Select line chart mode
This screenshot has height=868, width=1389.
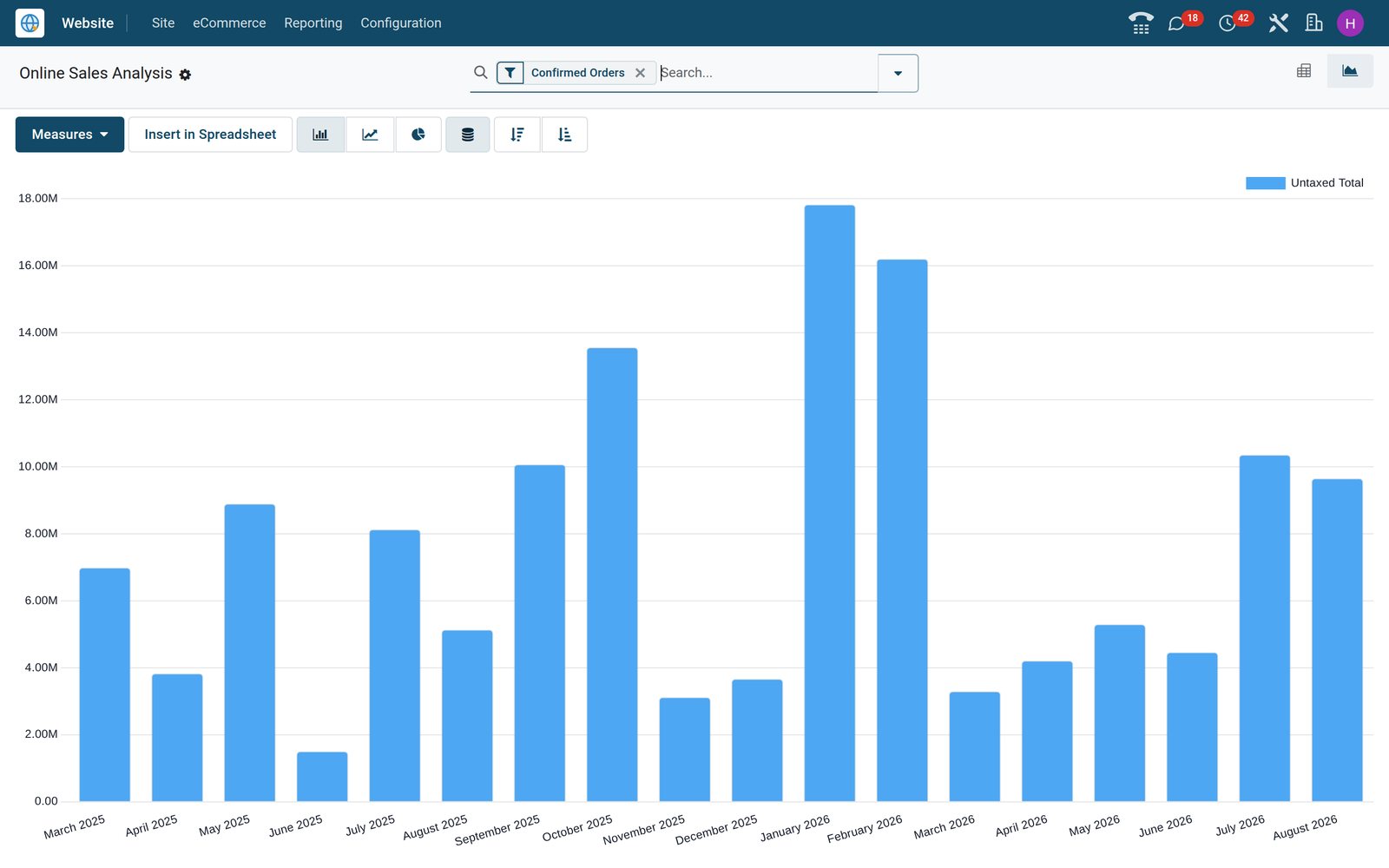pos(370,135)
